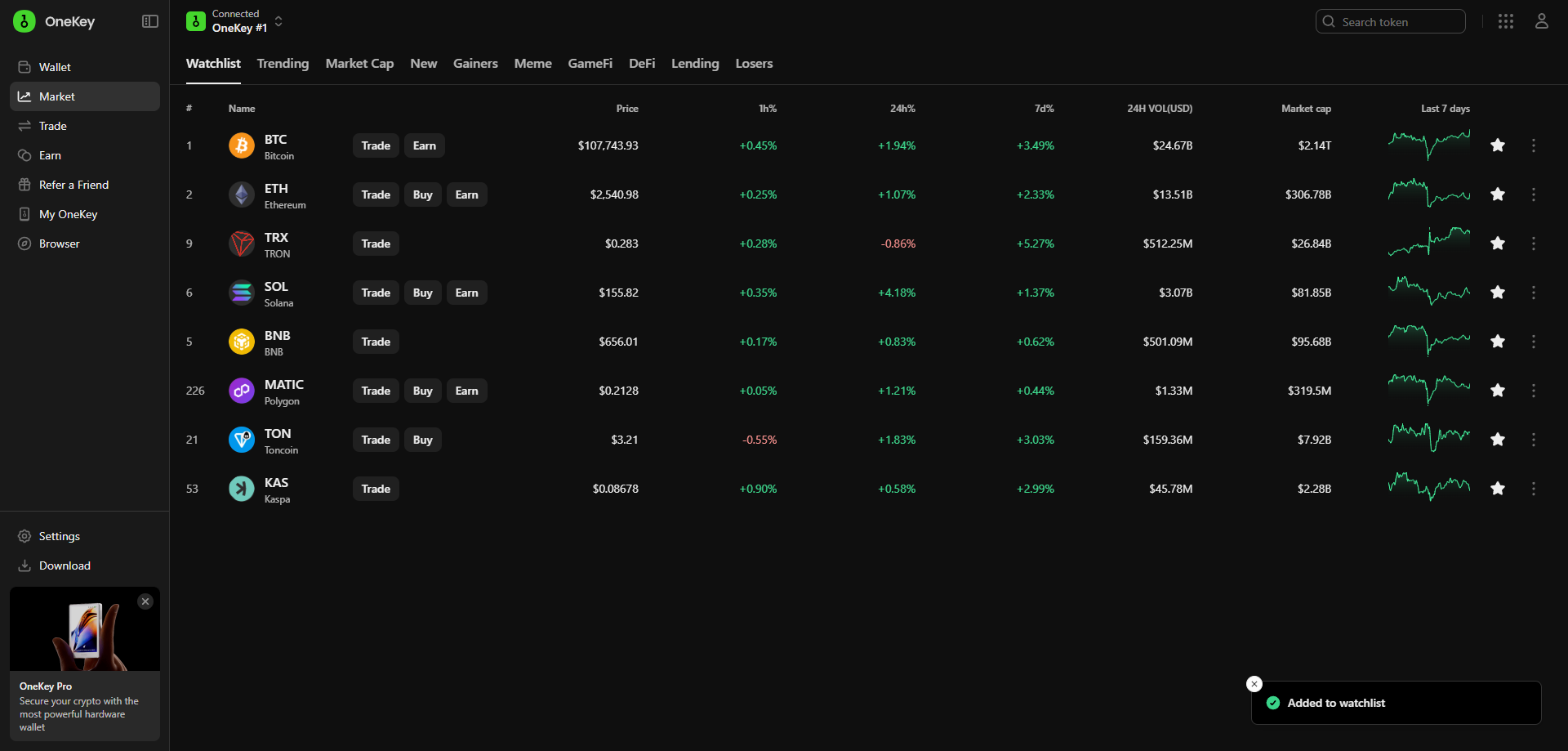
Task: Close the Added to watchlist toast
Action: point(1254,684)
